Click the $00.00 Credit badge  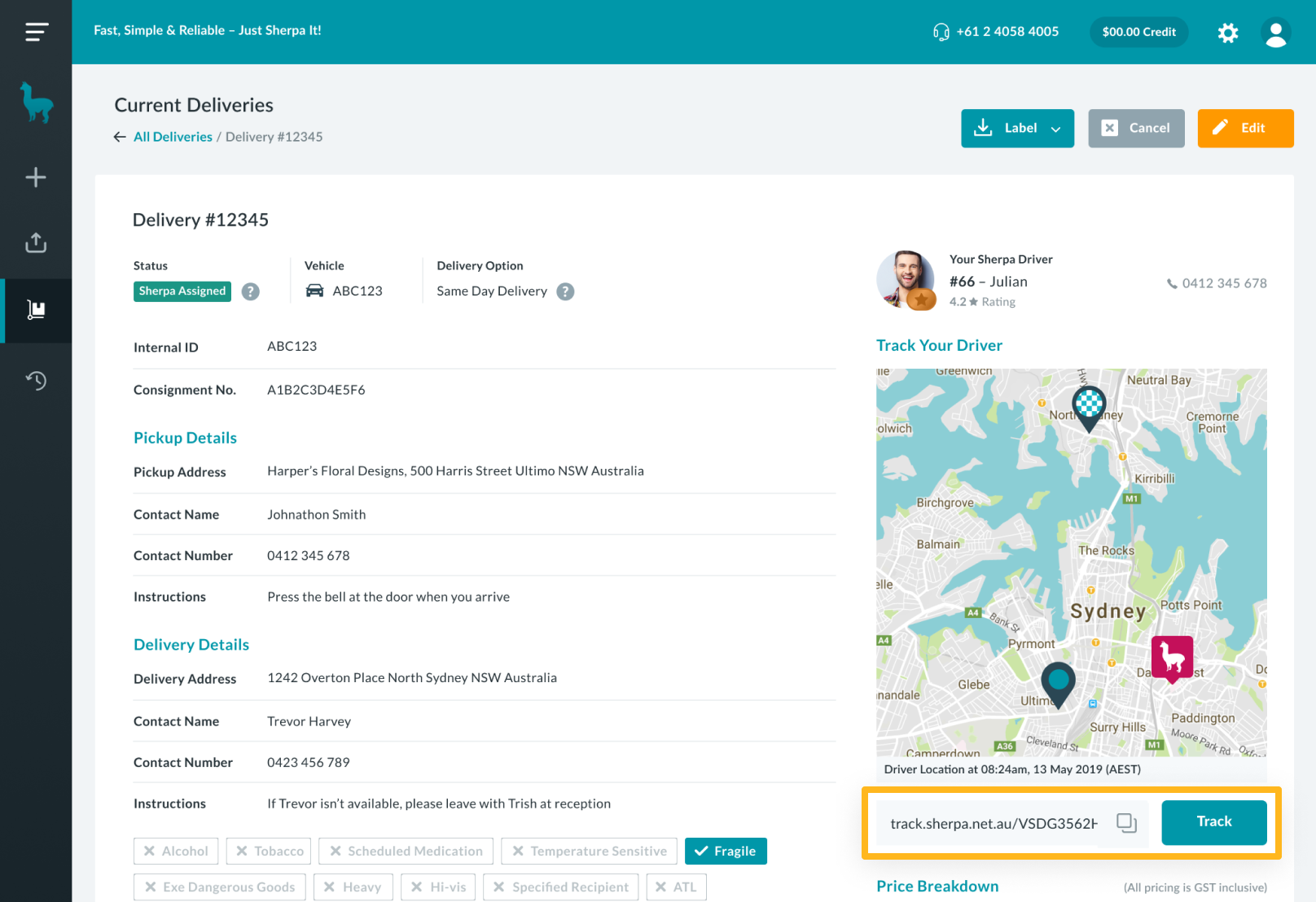point(1138,33)
